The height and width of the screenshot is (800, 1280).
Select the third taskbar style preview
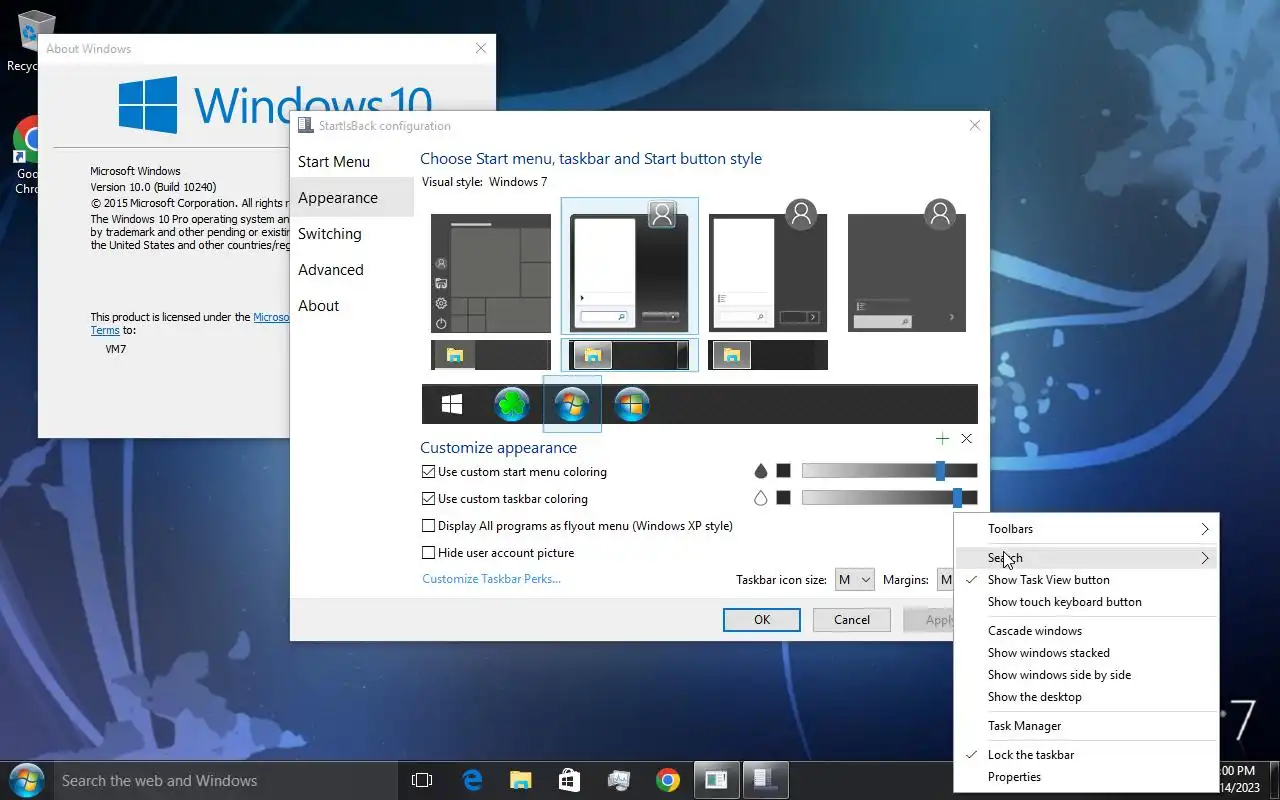pos(768,355)
